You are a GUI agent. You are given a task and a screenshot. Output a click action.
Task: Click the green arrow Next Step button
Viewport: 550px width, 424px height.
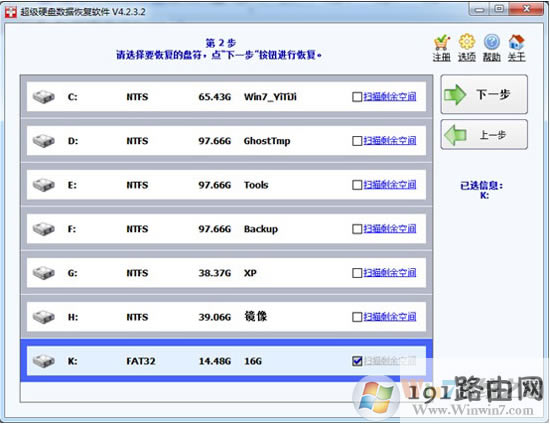coord(484,94)
